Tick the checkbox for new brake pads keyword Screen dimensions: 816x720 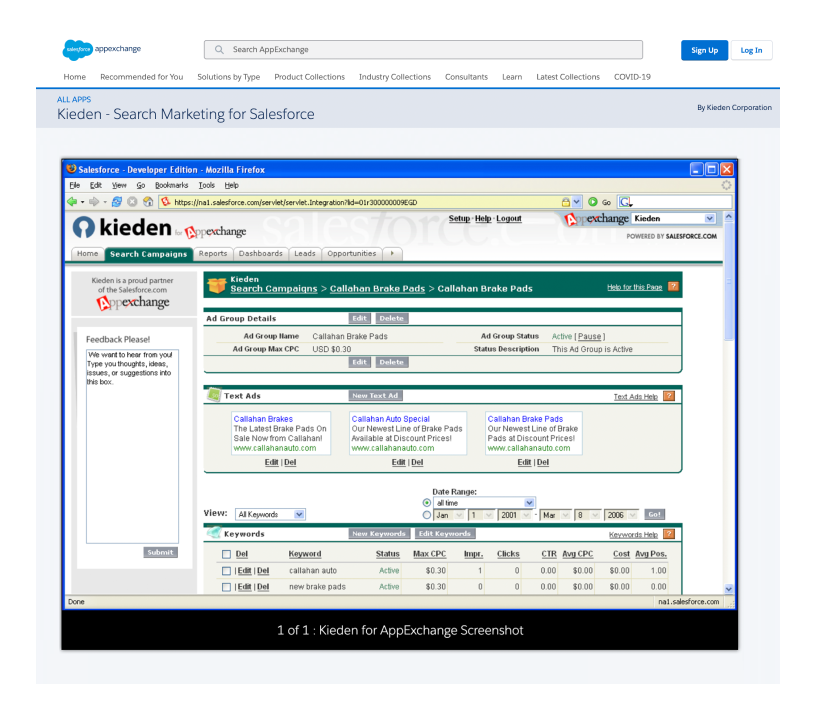[226, 587]
